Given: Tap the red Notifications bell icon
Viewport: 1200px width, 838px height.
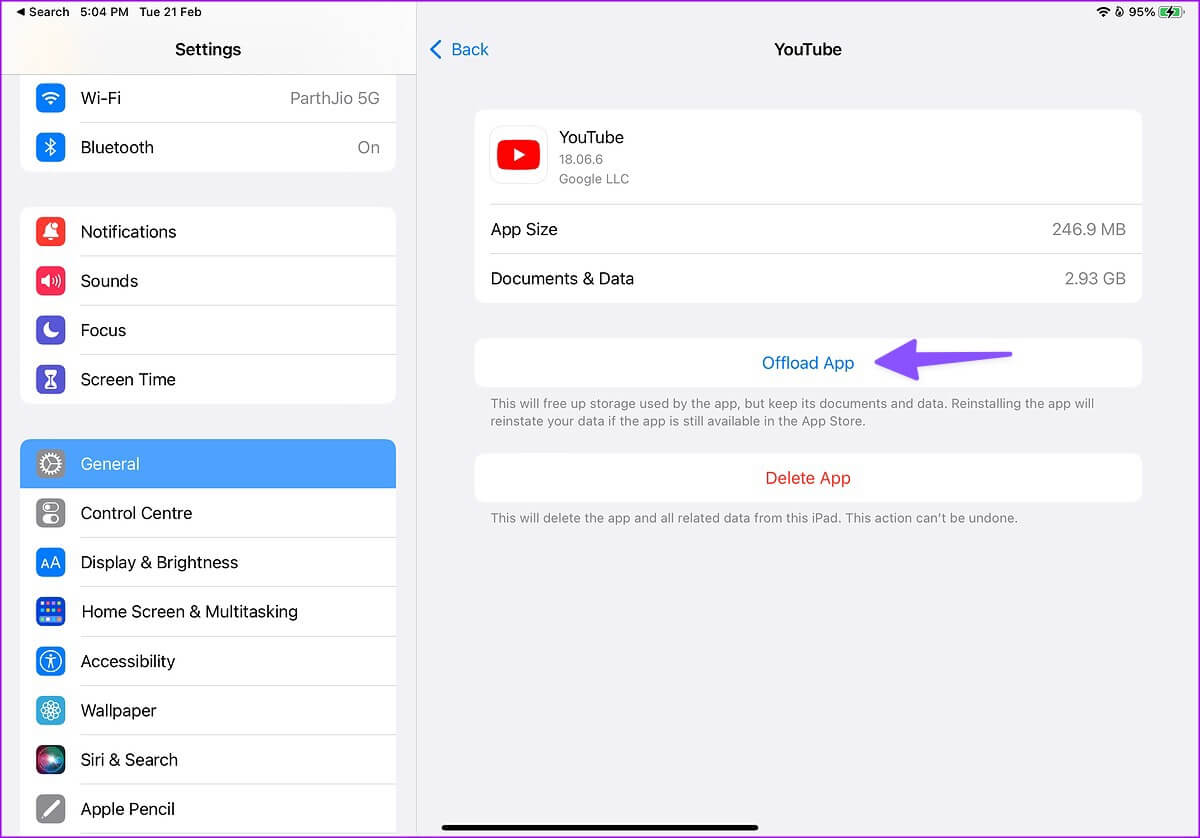Looking at the screenshot, I should [x=51, y=231].
